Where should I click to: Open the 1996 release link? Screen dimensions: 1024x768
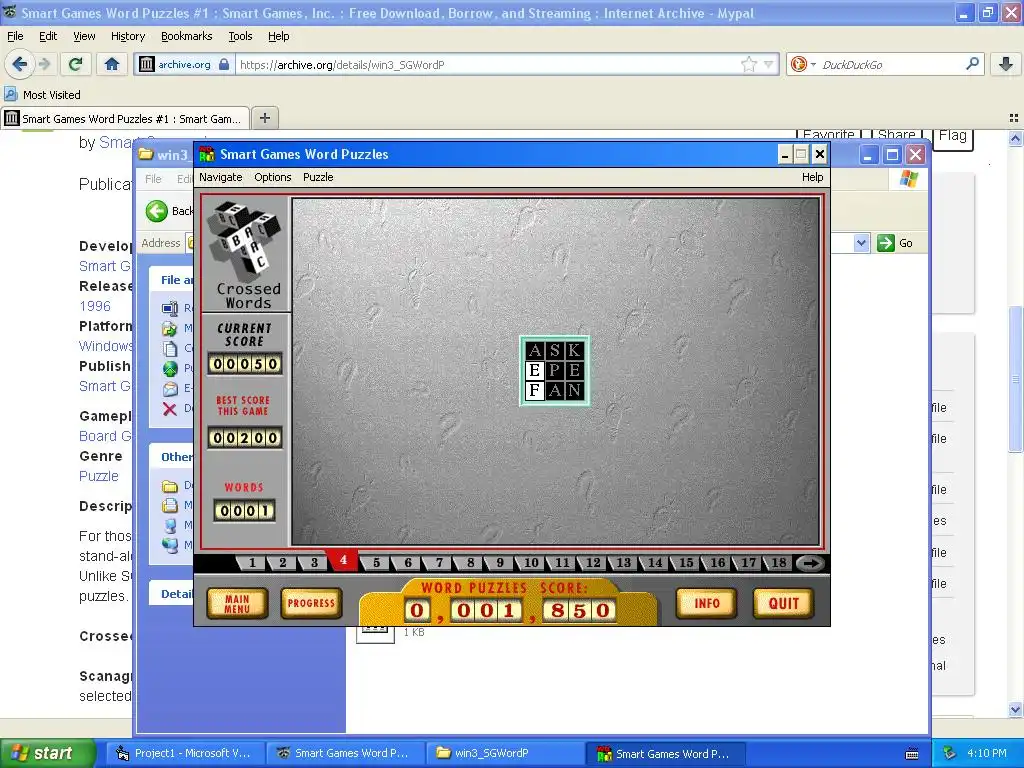[95, 306]
